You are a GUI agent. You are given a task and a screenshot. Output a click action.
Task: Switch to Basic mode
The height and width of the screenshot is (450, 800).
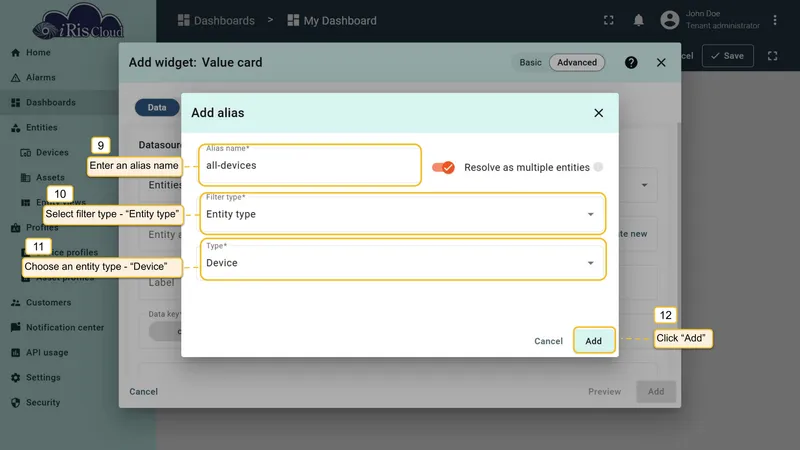point(530,62)
